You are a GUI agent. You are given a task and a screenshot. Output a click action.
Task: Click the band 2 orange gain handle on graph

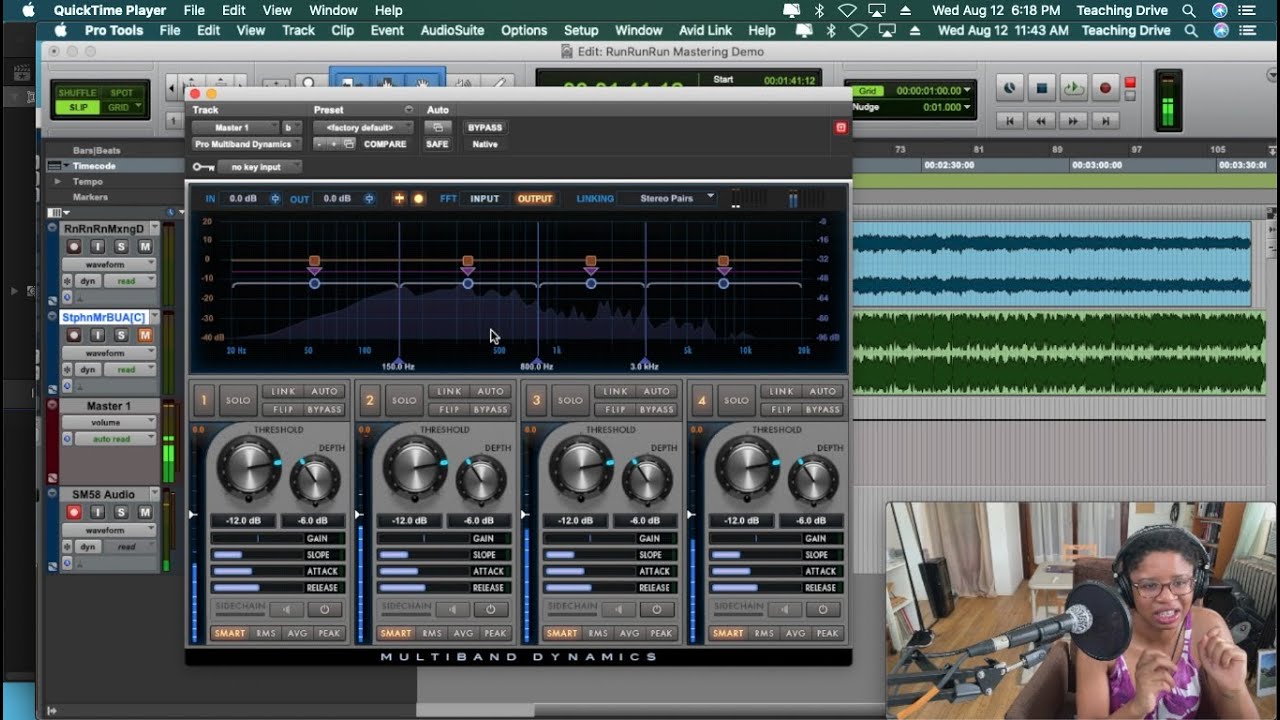tap(467, 261)
